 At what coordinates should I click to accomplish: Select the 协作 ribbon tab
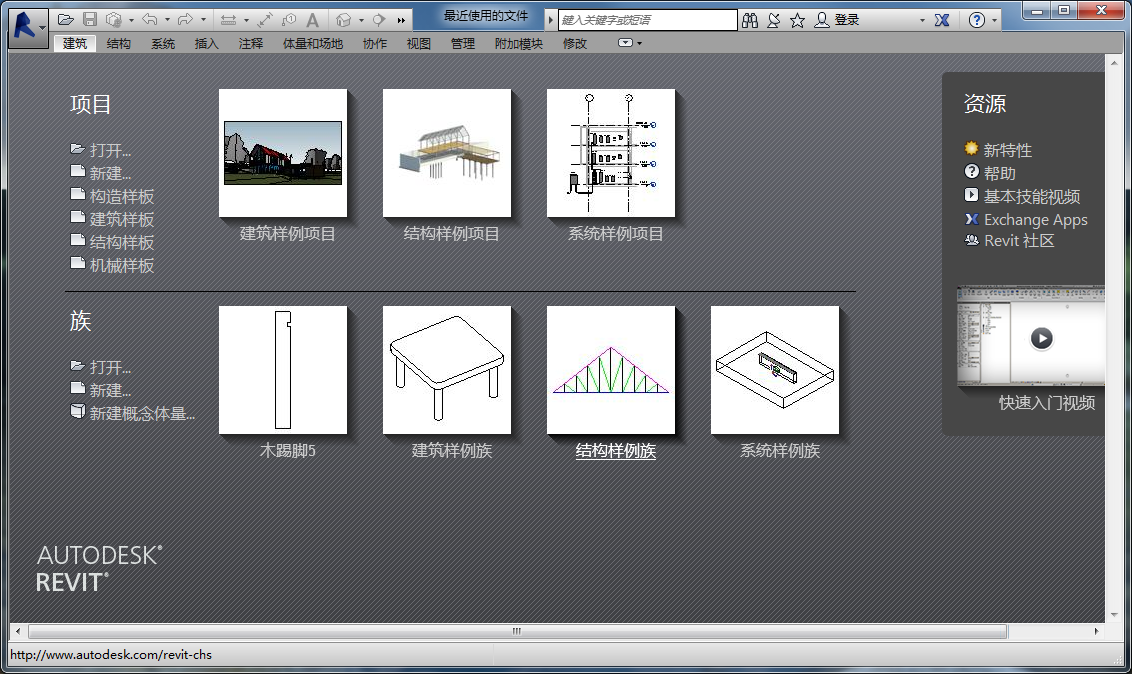tap(375, 43)
